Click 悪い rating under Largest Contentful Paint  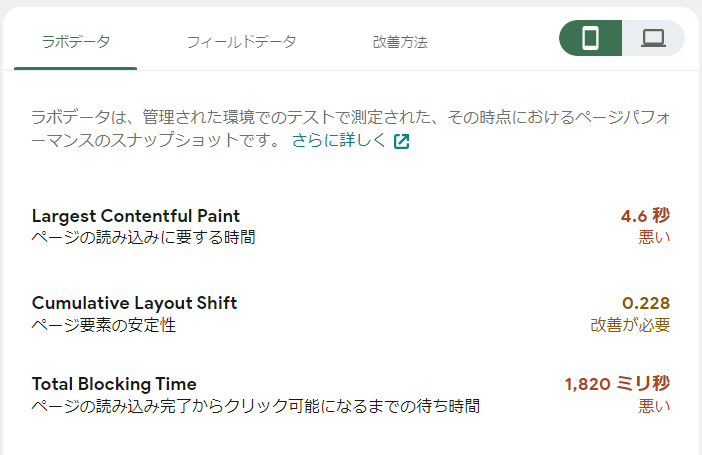(654, 238)
